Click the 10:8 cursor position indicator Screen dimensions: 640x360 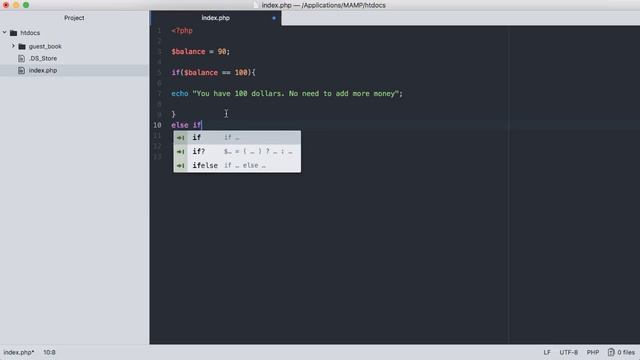point(49,352)
